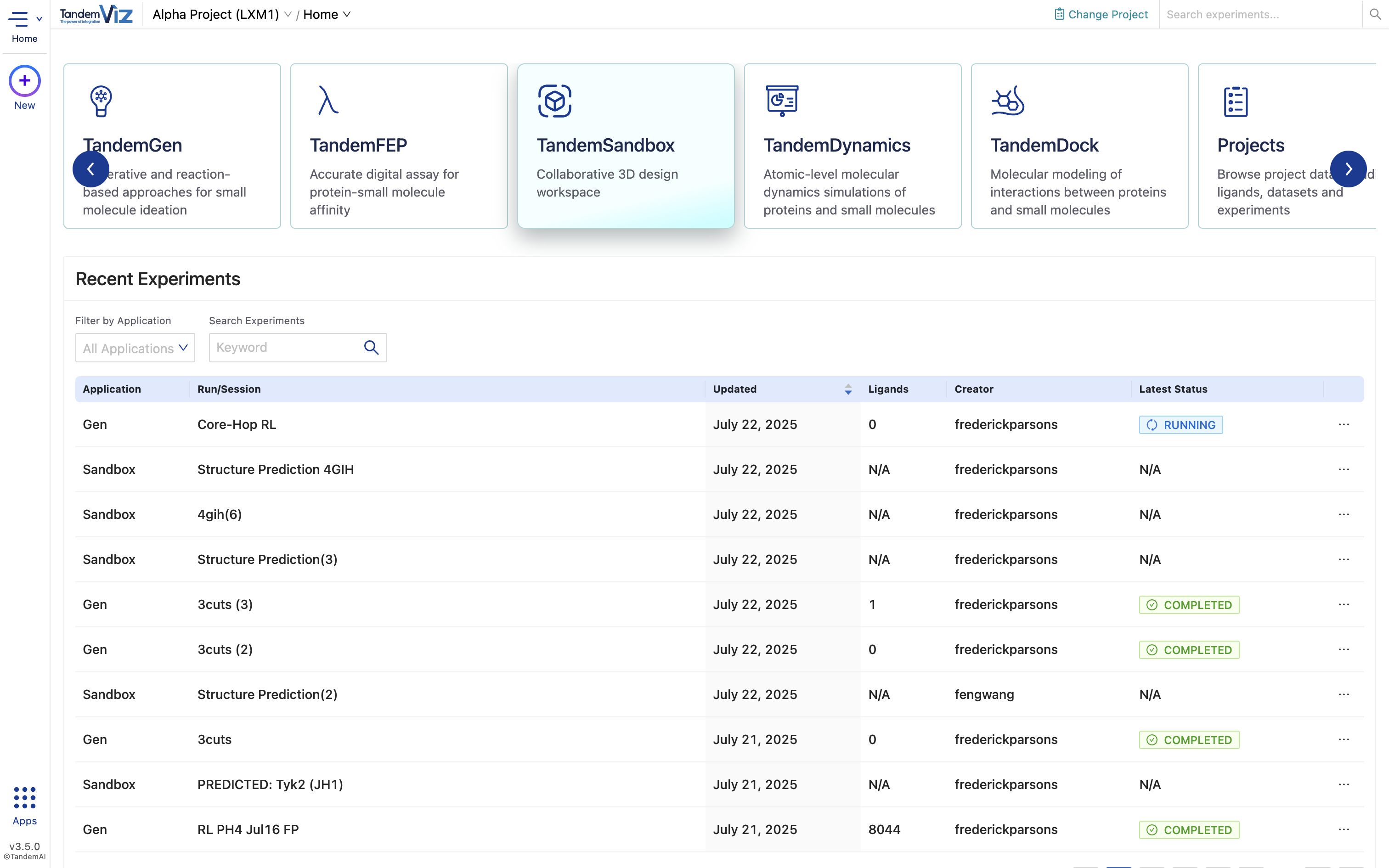The image size is (1389, 868).
Task: Click the v3.5.0 version label
Action: (x=25, y=846)
